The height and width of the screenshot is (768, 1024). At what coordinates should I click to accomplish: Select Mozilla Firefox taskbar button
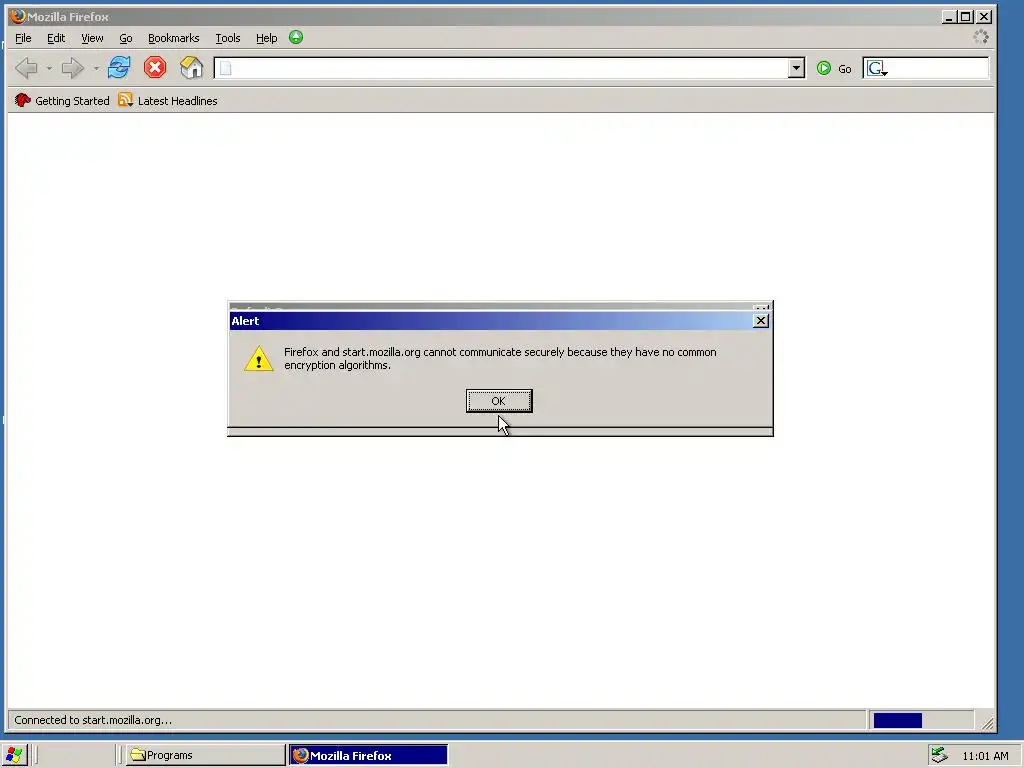[x=368, y=755]
